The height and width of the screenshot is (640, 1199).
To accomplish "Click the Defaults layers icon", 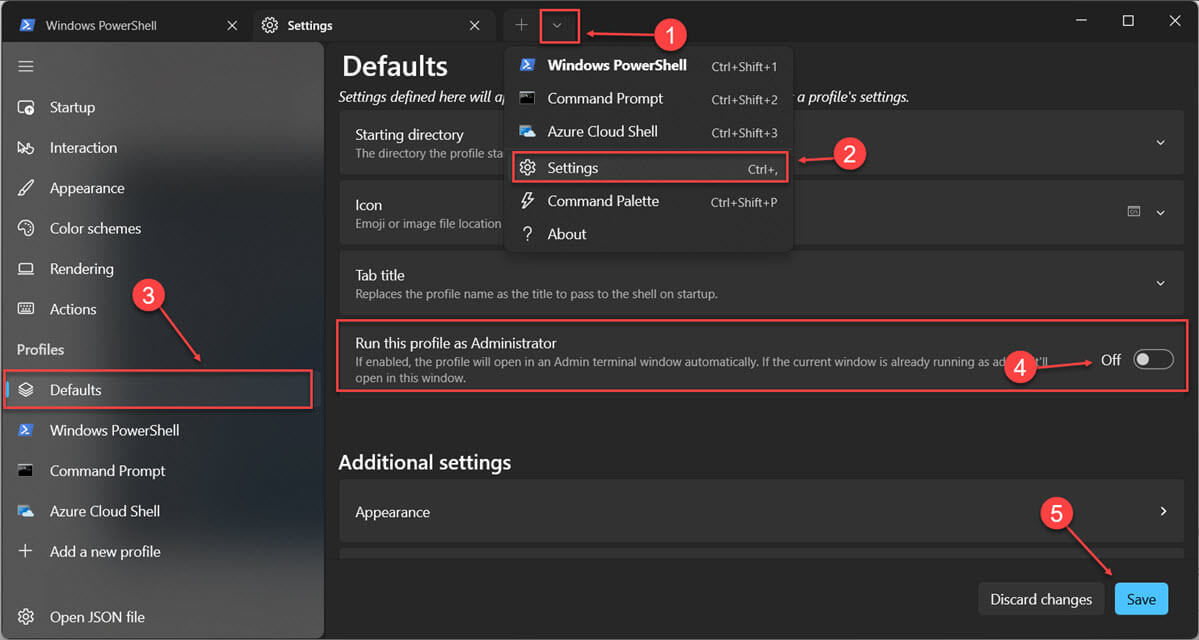I will [26, 390].
